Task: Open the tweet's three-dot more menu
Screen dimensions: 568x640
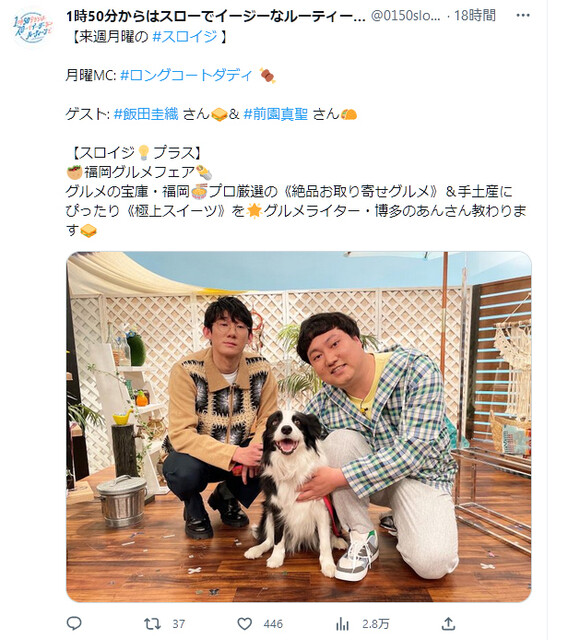Action: coord(523,16)
